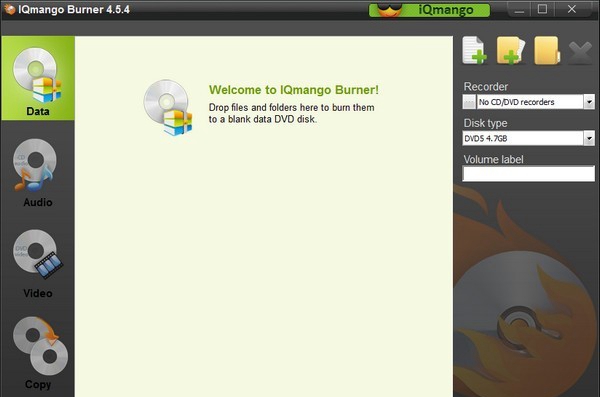Click the Audio label in sidebar
Viewport: 600px width, 397px height.
pyautogui.click(x=38, y=202)
